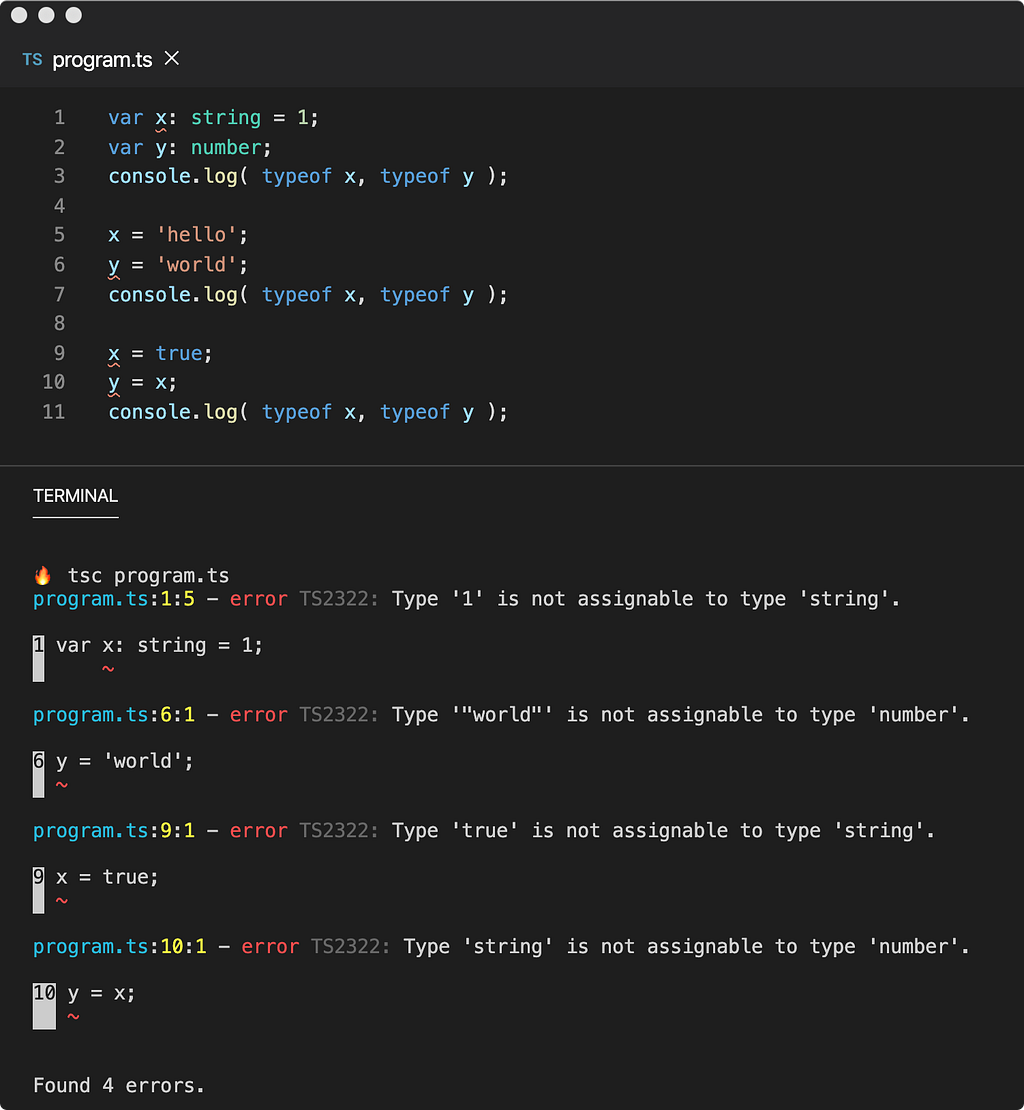Click the 'tsc program.ts' command in terminal
1024x1110 pixels.
point(148,576)
